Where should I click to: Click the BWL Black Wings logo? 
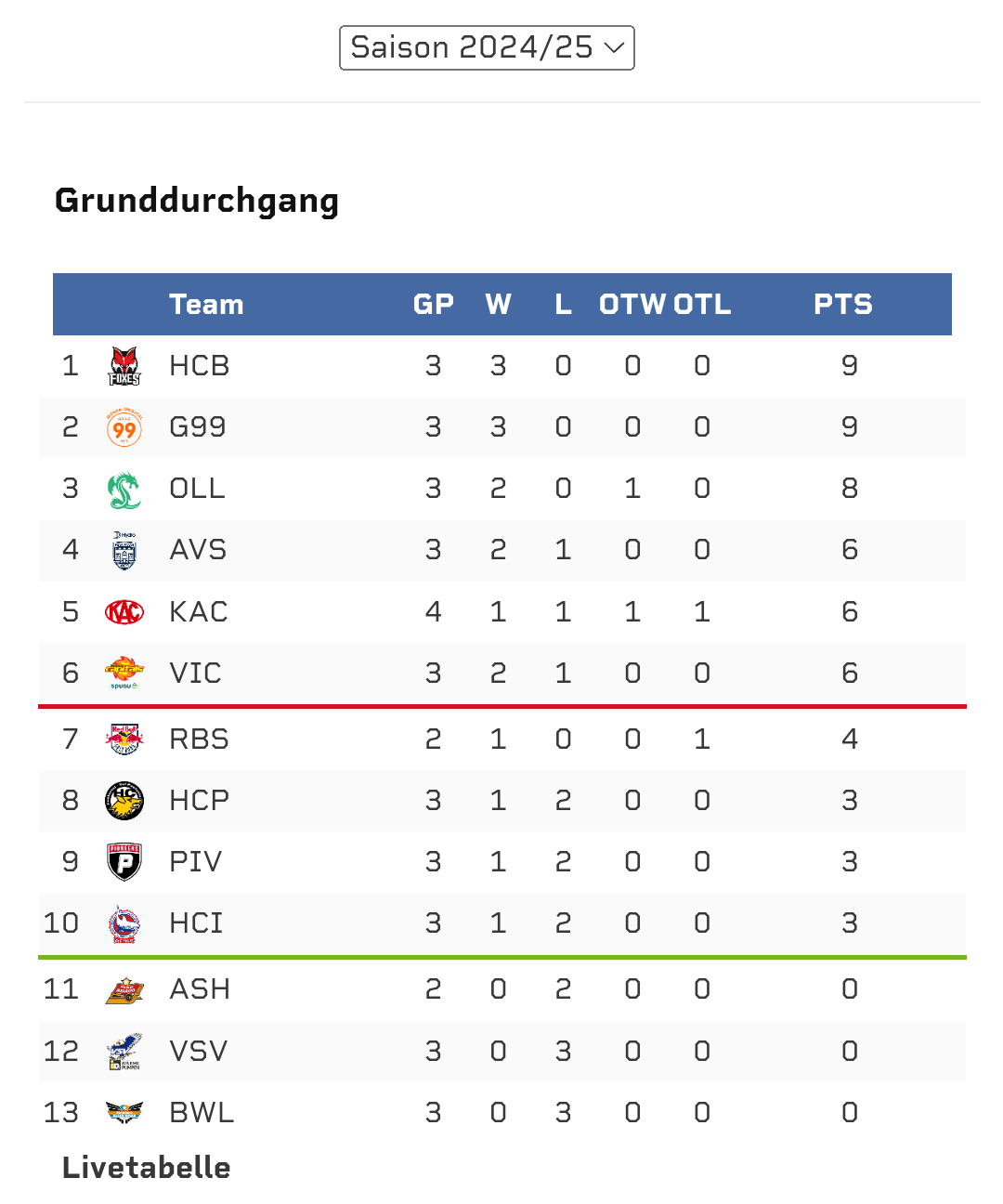pos(124,1112)
